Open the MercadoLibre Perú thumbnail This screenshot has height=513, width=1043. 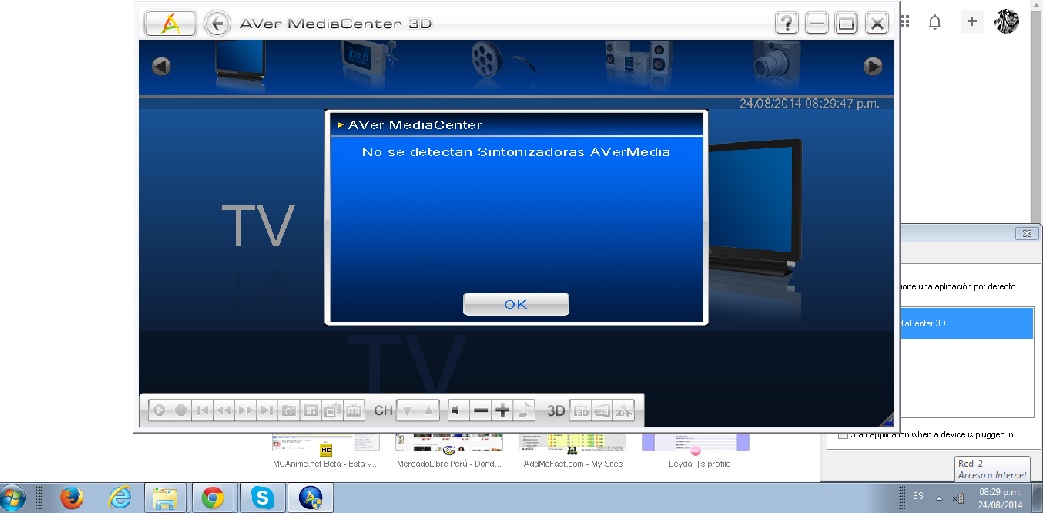point(449,450)
